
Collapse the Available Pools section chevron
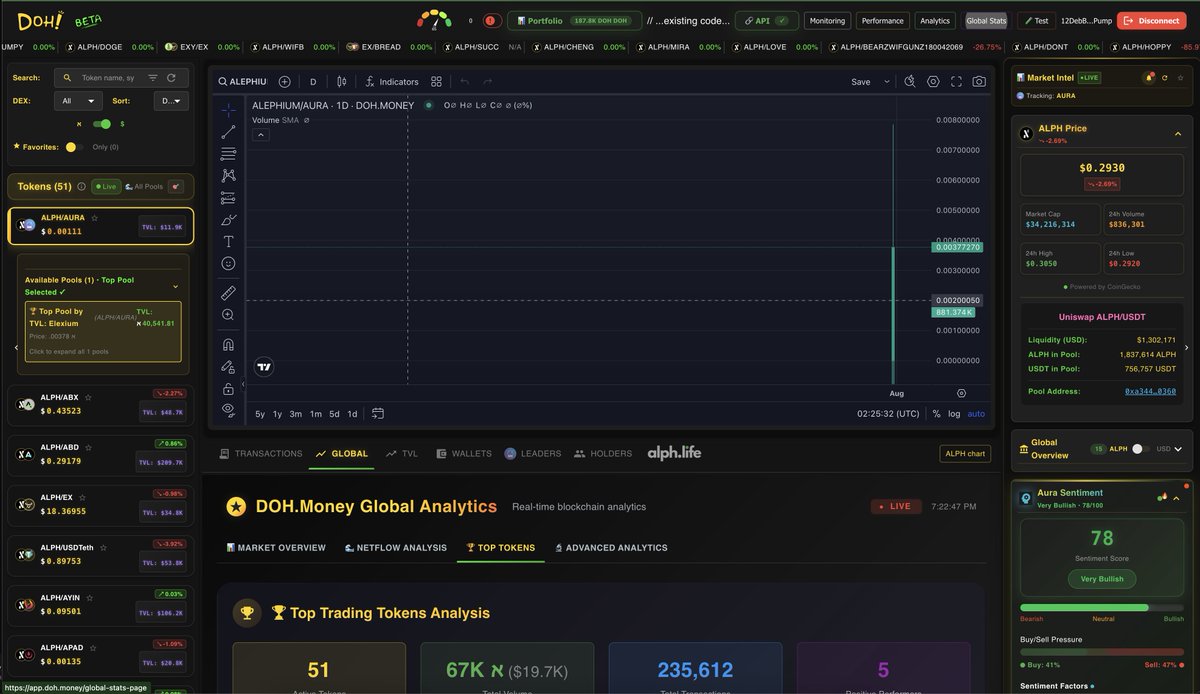point(176,286)
